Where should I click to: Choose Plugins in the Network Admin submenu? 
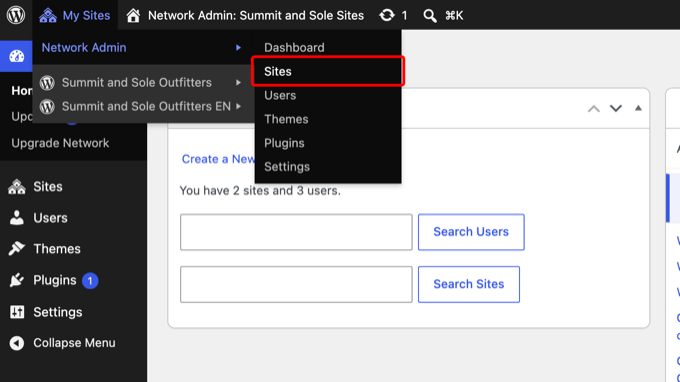tap(284, 143)
